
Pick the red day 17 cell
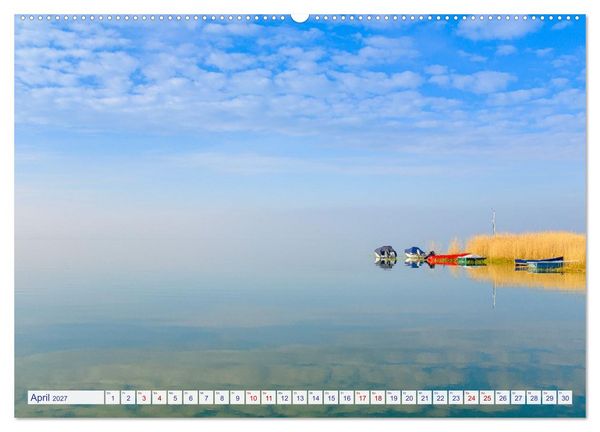(362, 397)
